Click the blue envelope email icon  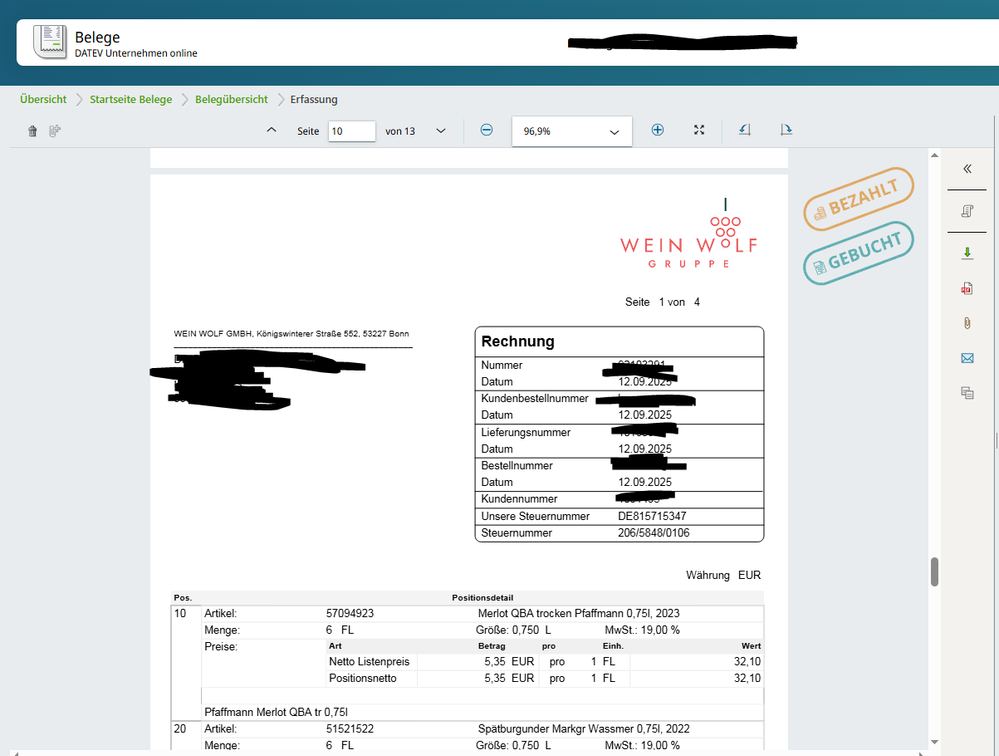click(967, 358)
